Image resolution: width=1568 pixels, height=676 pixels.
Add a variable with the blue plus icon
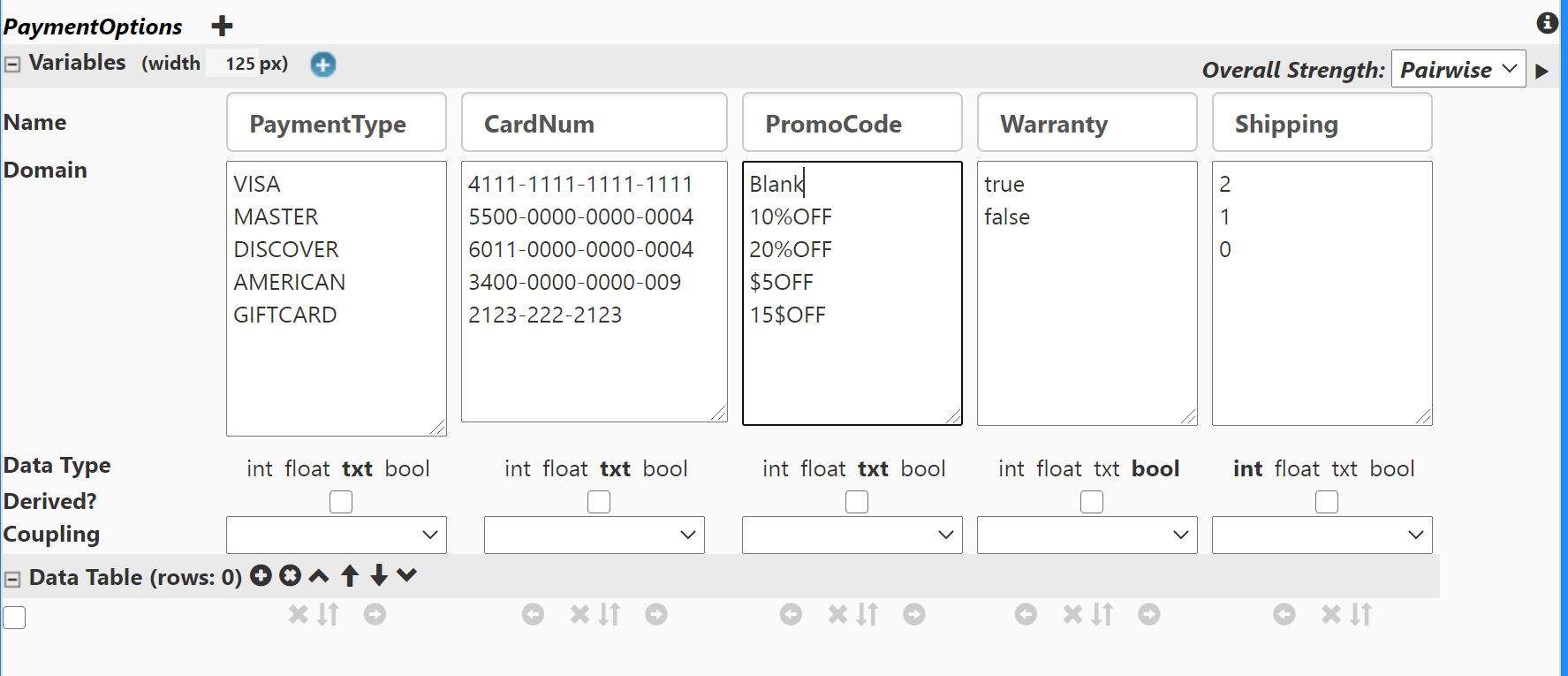coord(323,65)
